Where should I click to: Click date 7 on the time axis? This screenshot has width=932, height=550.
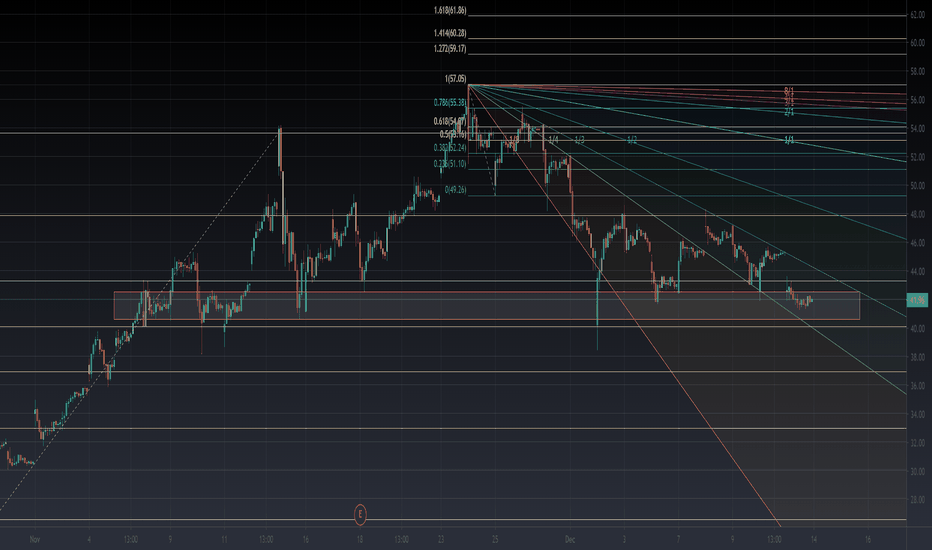point(678,540)
